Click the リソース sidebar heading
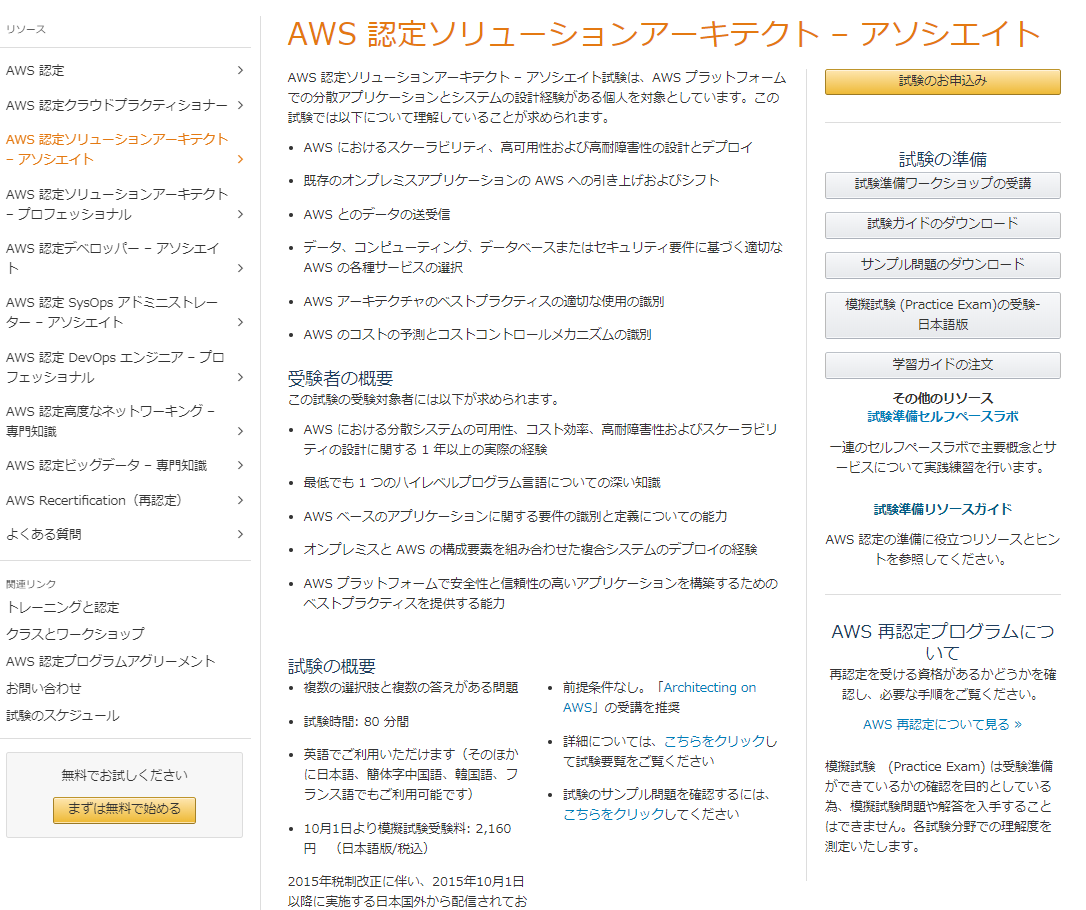This screenshot has height=910, width=1086. [26, 29]
